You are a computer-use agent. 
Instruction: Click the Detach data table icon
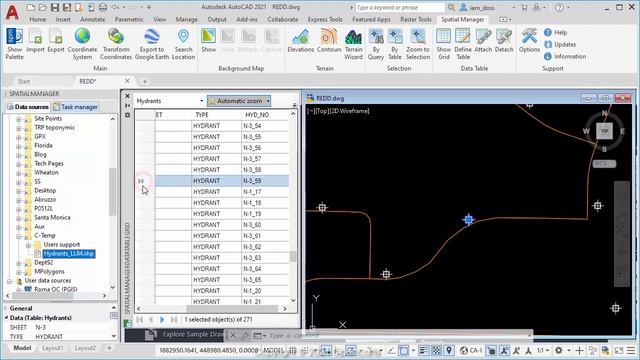[x=504, y=41]
